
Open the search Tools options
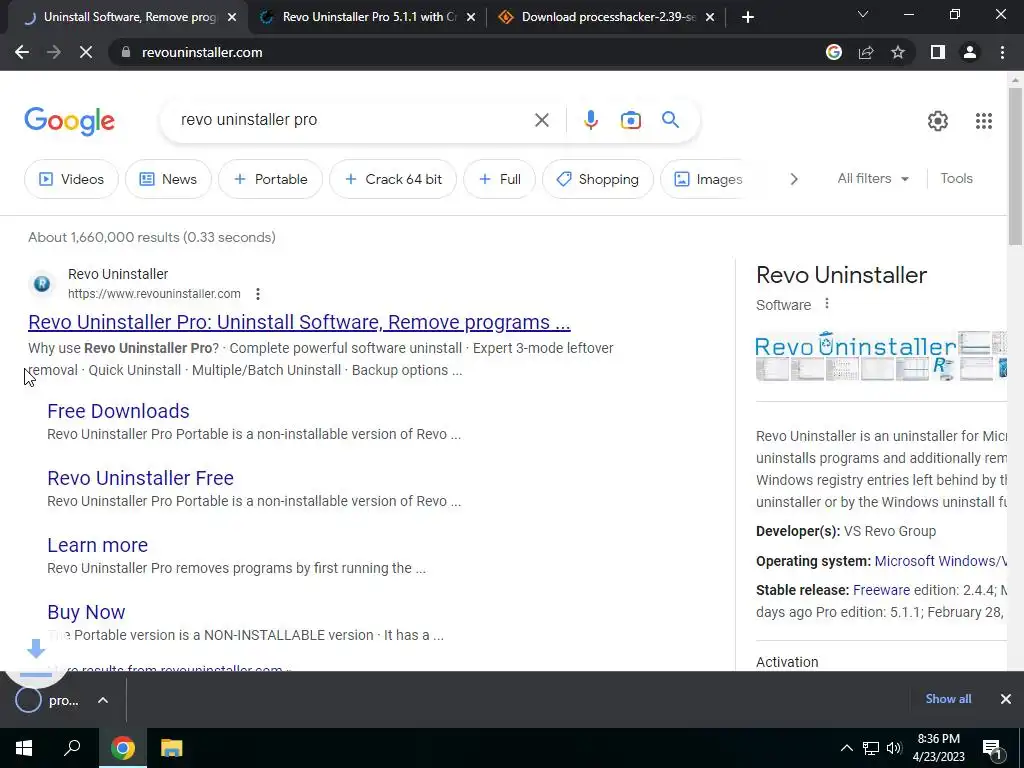[x=956, y=178]
